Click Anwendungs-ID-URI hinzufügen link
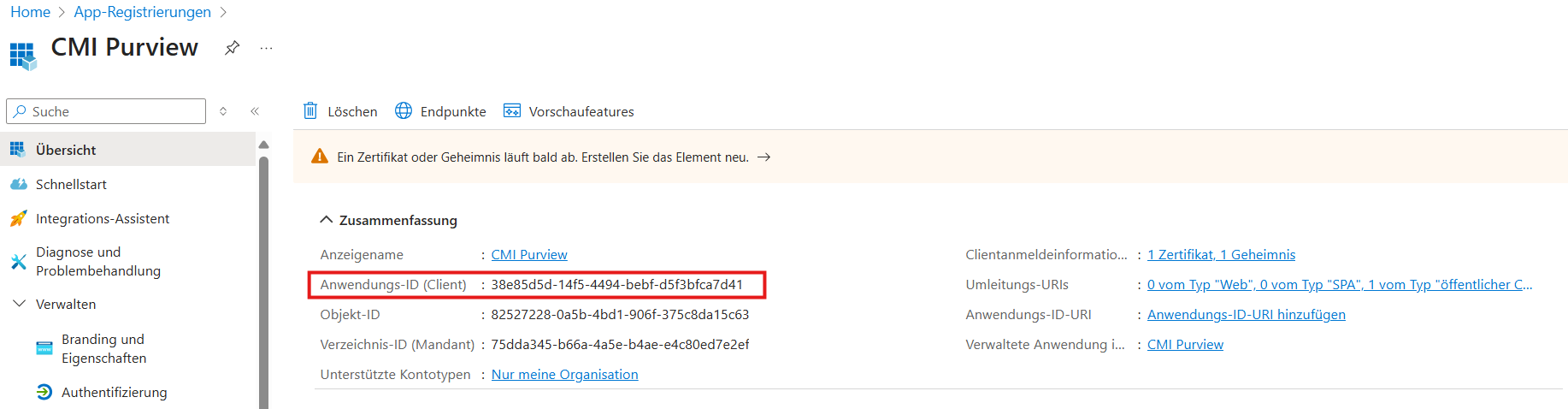This screenshot has width=1568, height=409. [x=1246, y=314]
